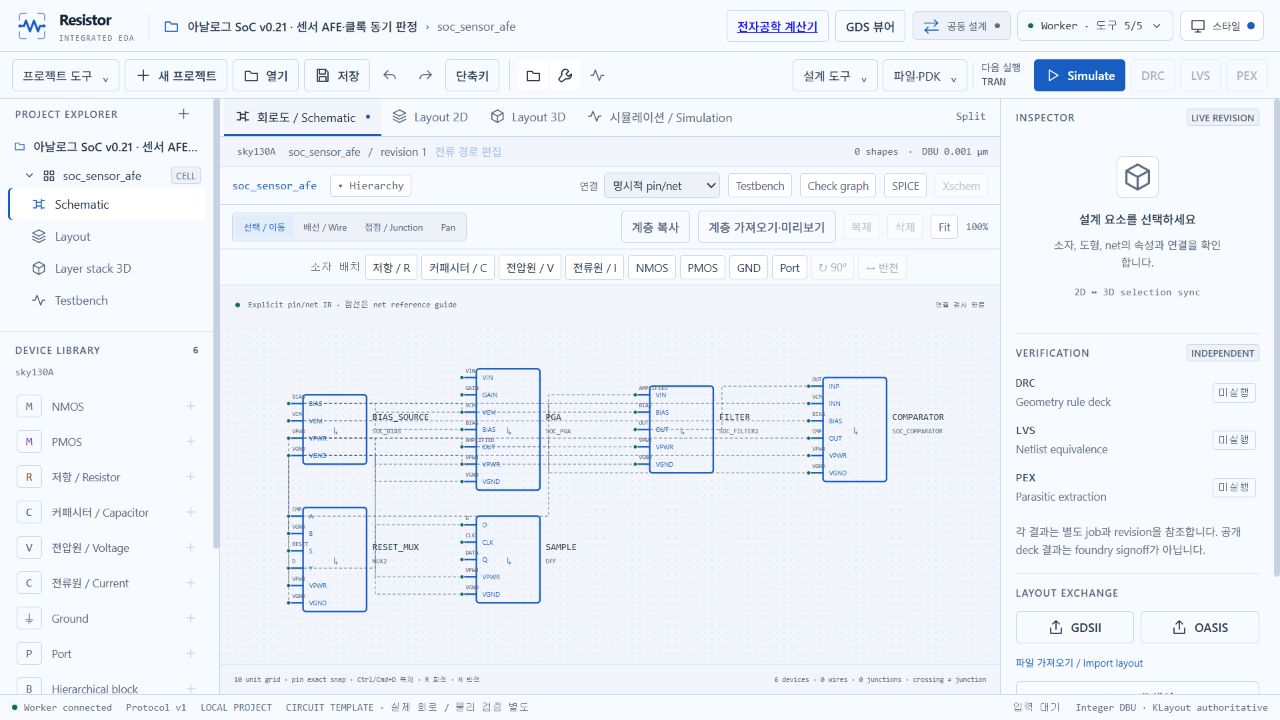Select the wrench tool icon
This screenshot has width=1280, height=720.
pos(565,76)
